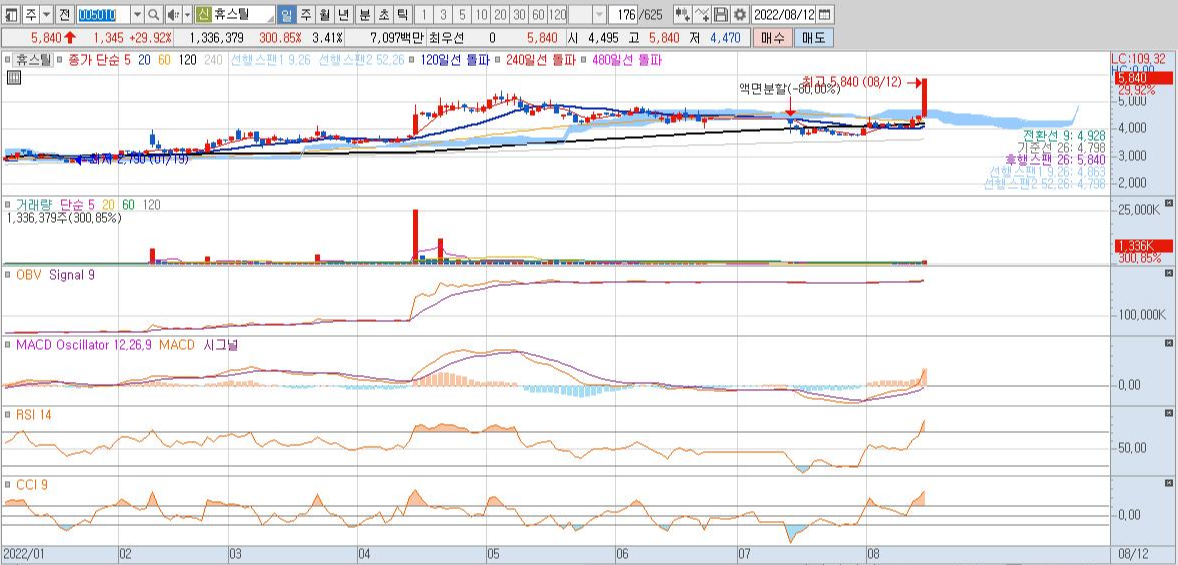Click the 전 button beside the code field
The image size is (1178, 565).
coord(64,14)
